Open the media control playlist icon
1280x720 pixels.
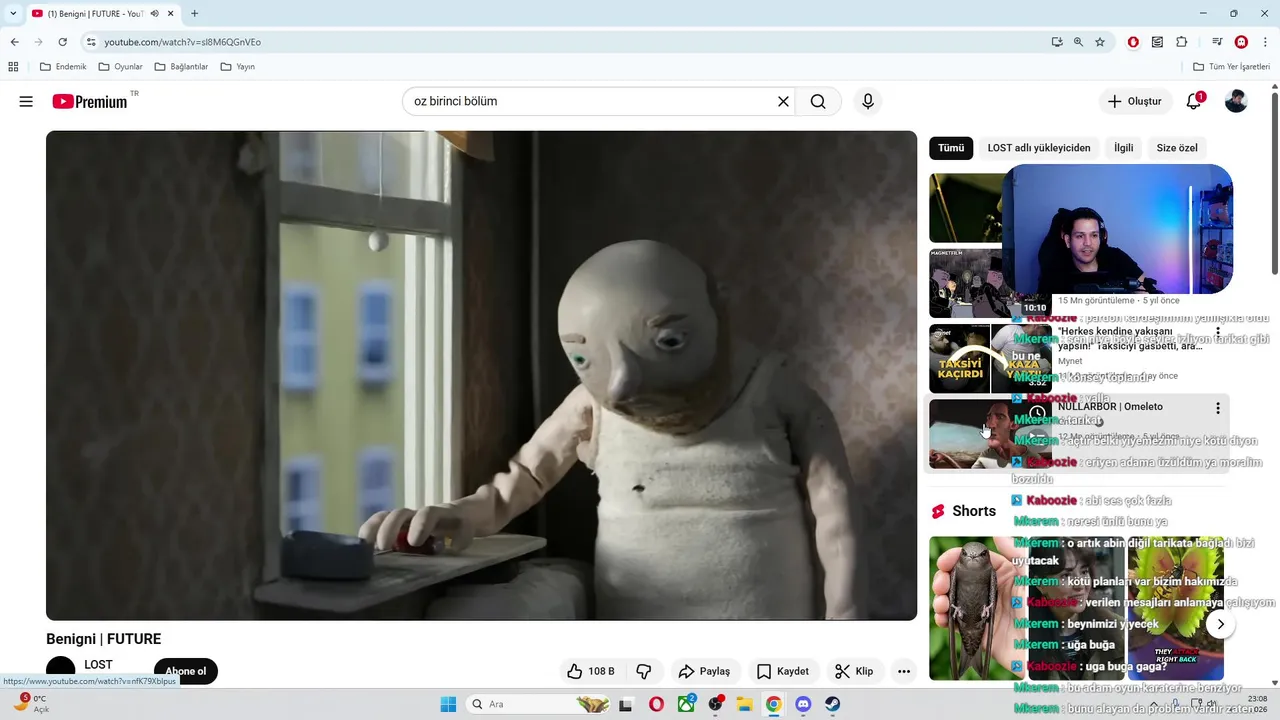[x=1217, y=42]
